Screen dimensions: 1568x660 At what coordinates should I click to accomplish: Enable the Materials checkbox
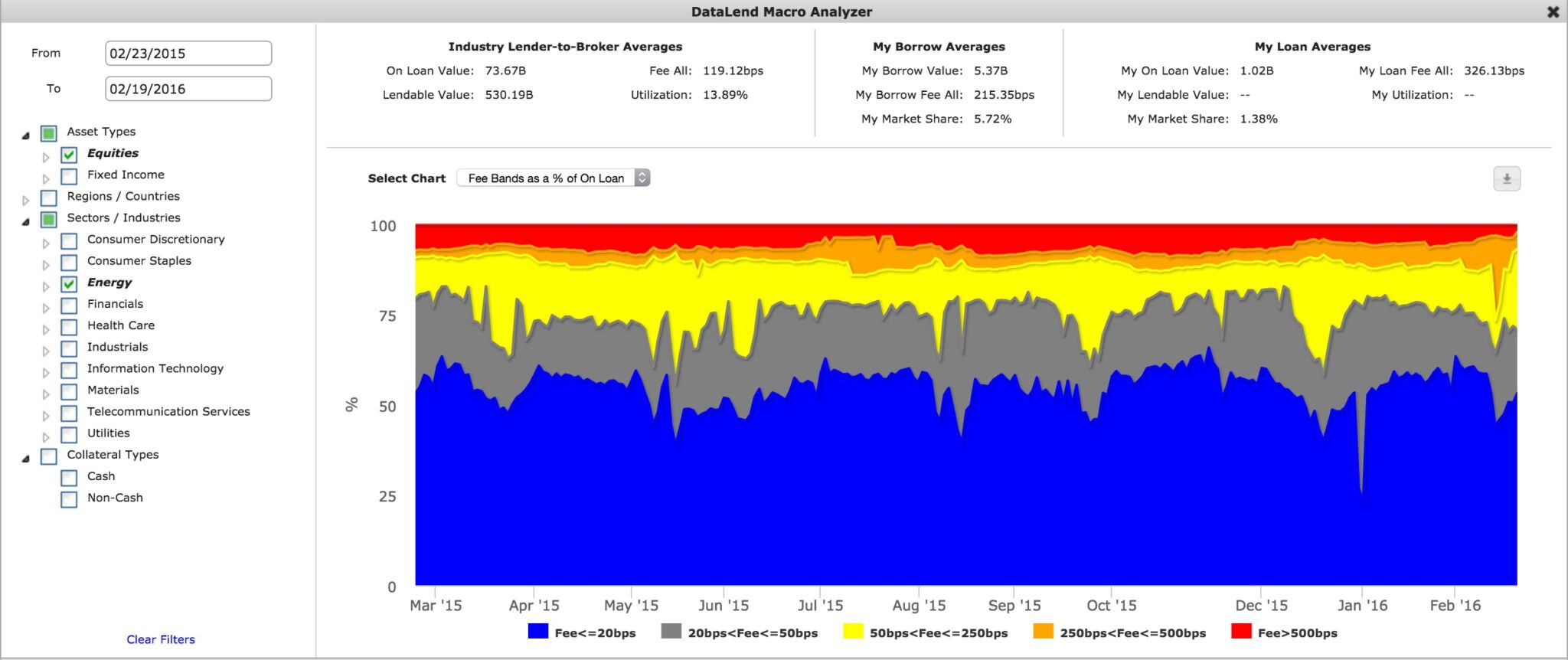click(69, 392)
